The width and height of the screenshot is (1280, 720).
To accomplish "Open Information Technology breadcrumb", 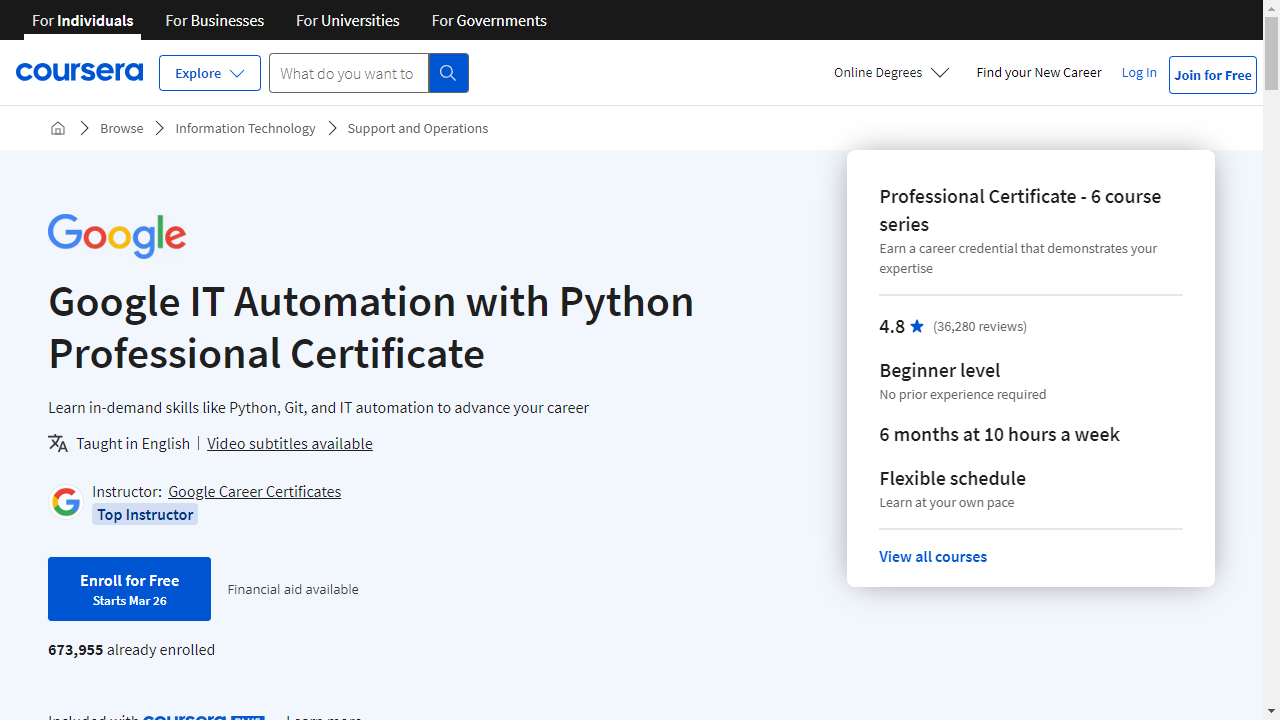I will pos(245,128).
